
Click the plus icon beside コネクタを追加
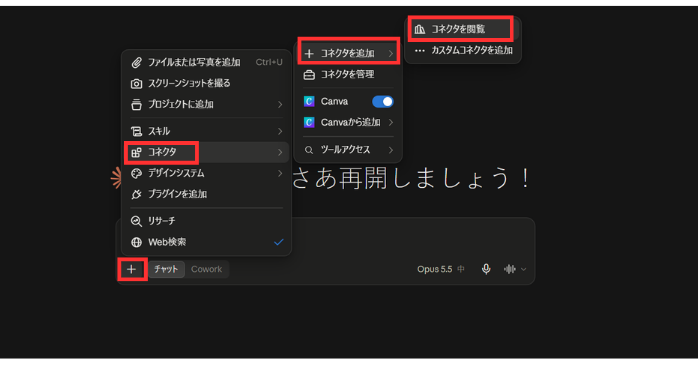[x=309, y=54]
